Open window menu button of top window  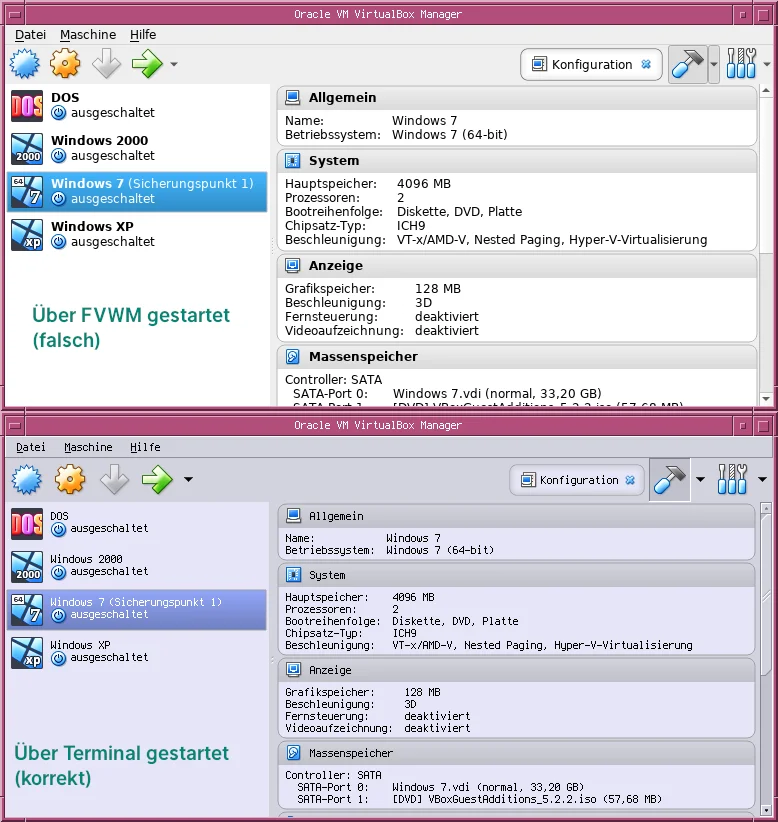point(15,14)
